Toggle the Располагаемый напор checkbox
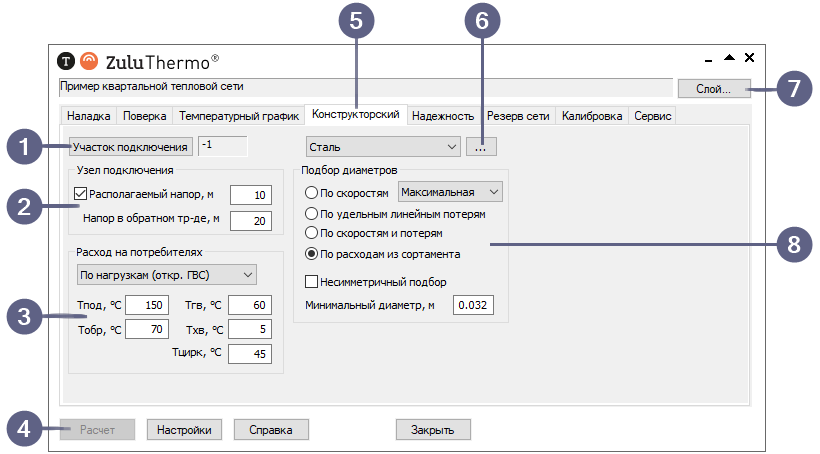Image resolution: width=820 pixels, height=454 pixels. click(81, 194)
